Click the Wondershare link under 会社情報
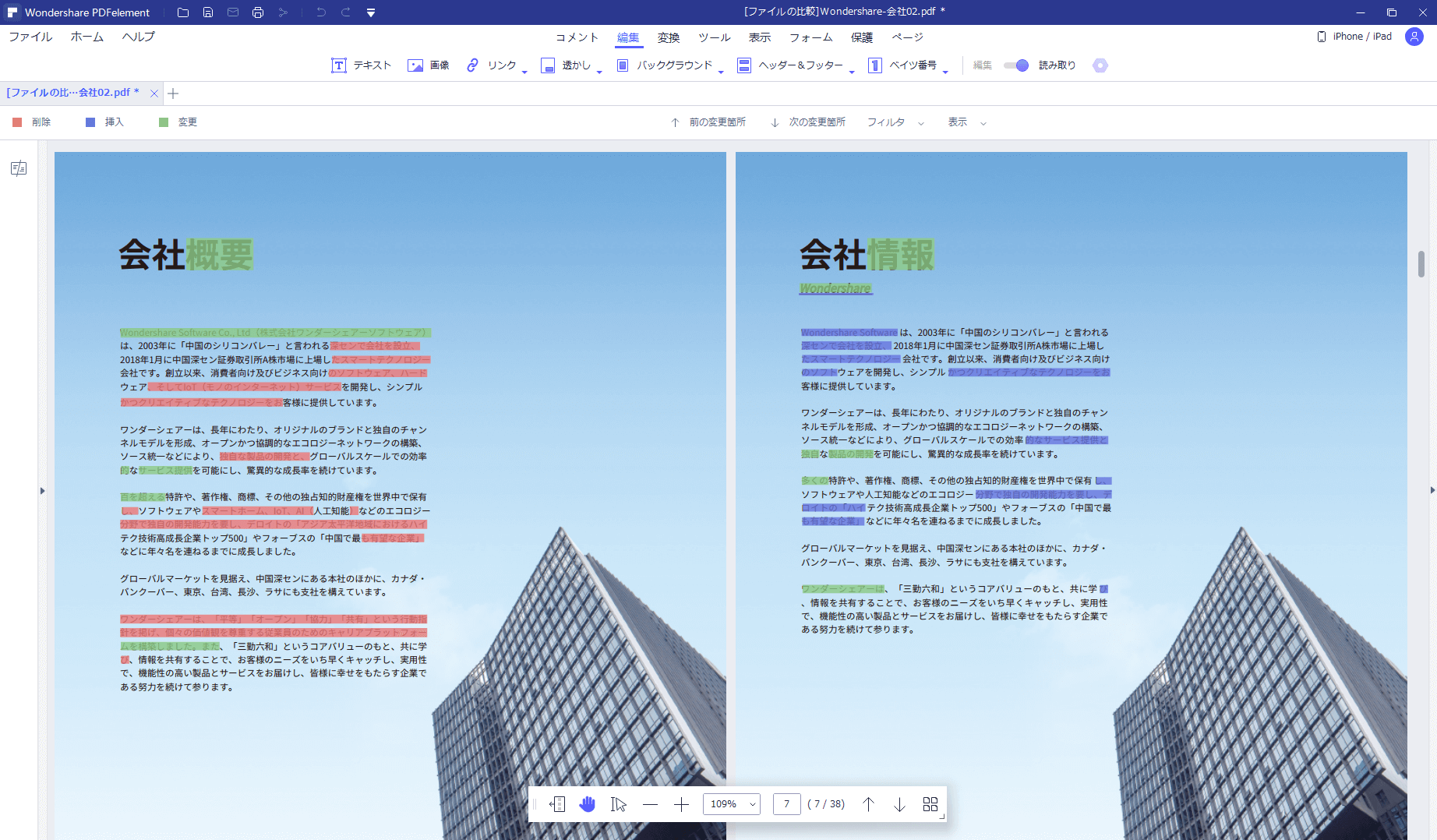This screenshot has height=840, width=1437. tap(835, 288)
